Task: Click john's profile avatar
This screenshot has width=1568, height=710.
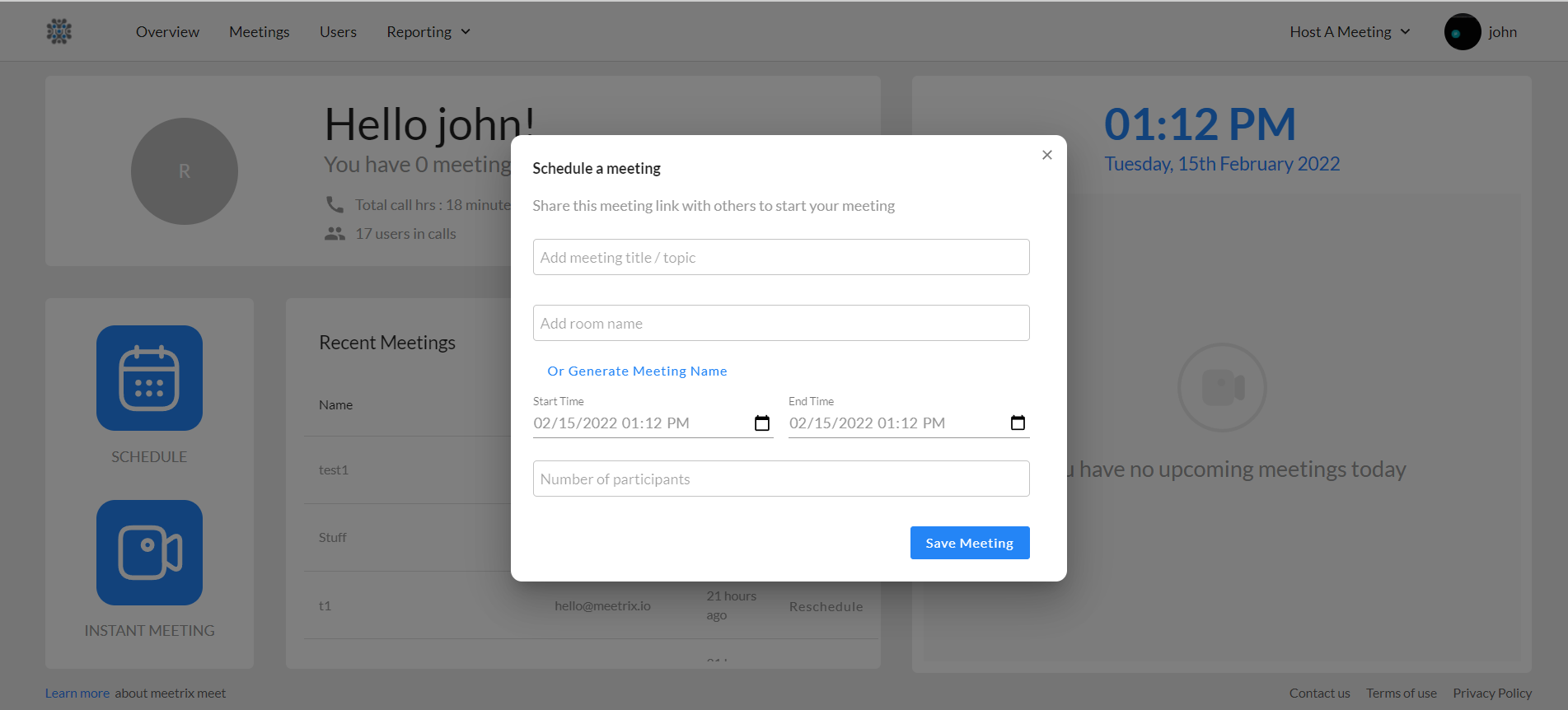Action: point(1462,32)
